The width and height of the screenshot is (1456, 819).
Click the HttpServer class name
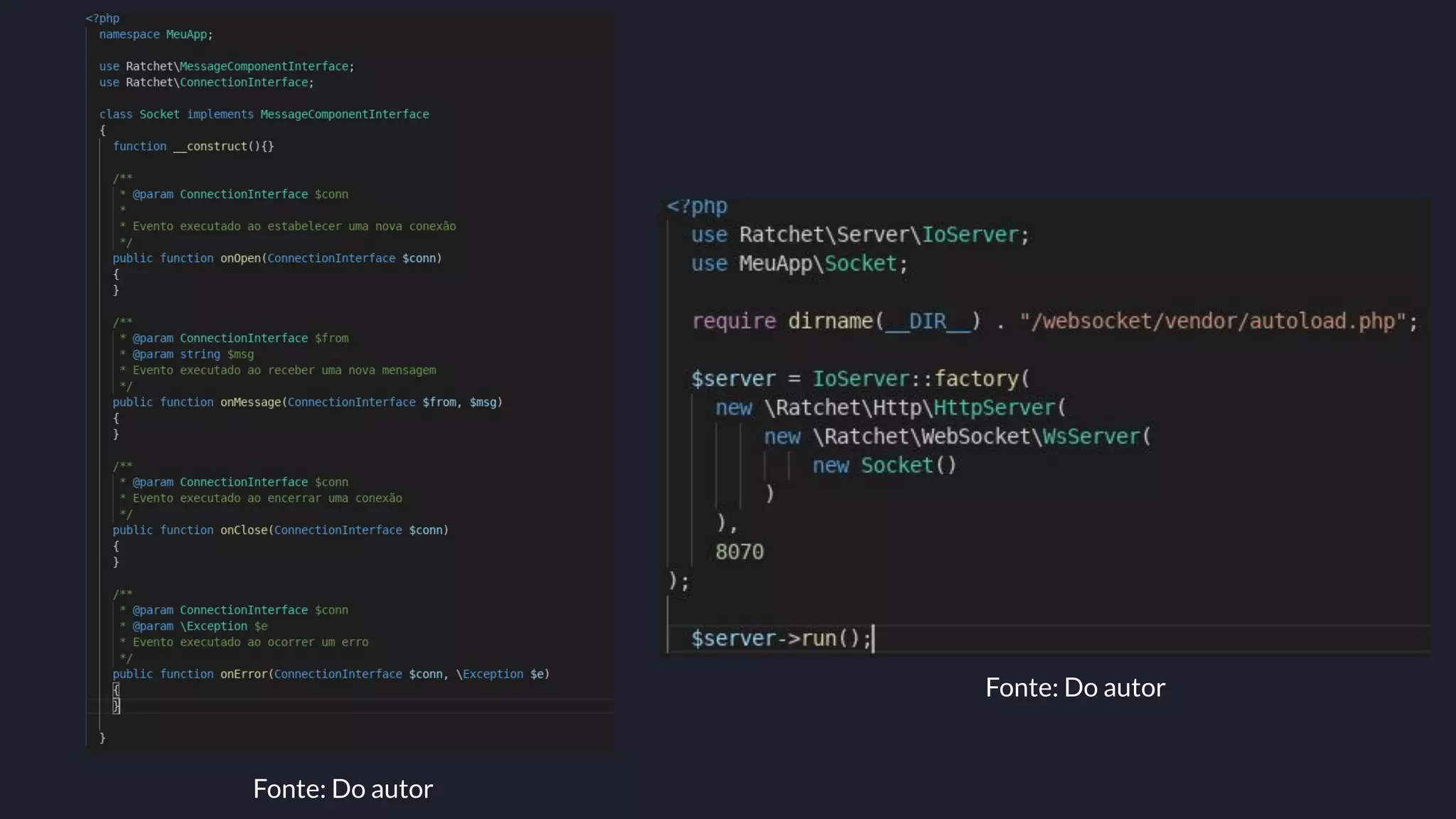[x=994, y=408]
